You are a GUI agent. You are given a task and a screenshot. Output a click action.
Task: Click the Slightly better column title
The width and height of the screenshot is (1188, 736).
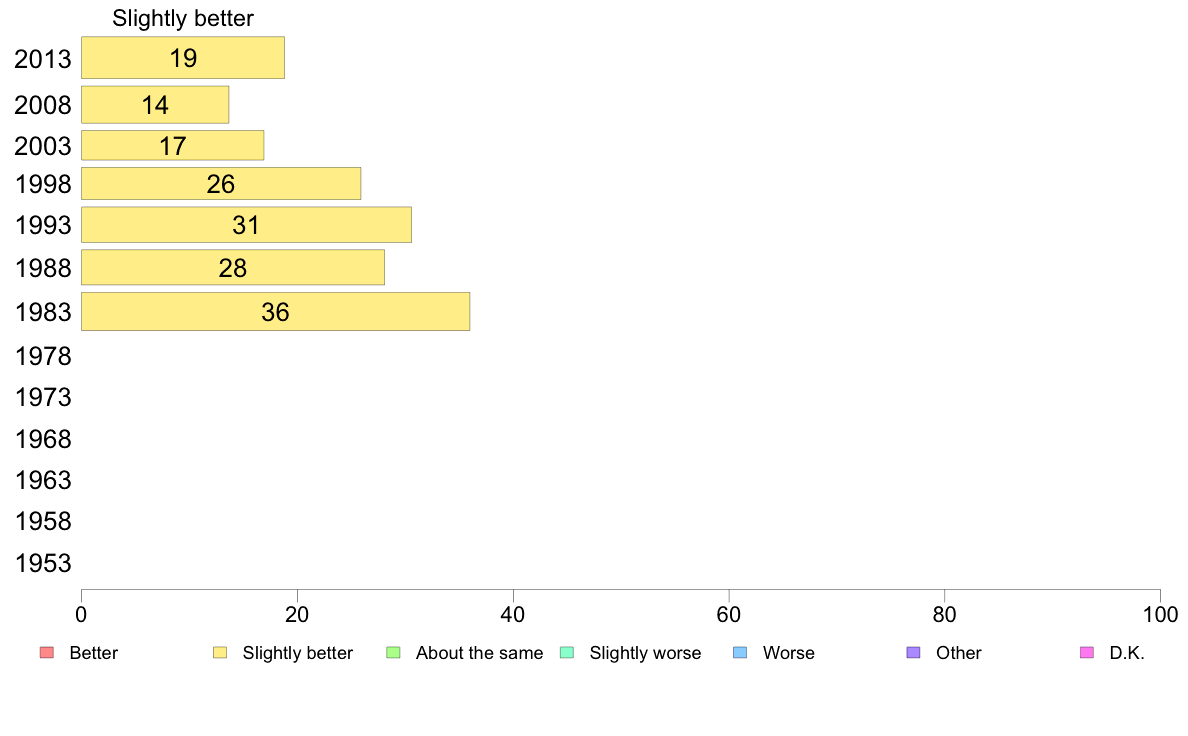183,18
